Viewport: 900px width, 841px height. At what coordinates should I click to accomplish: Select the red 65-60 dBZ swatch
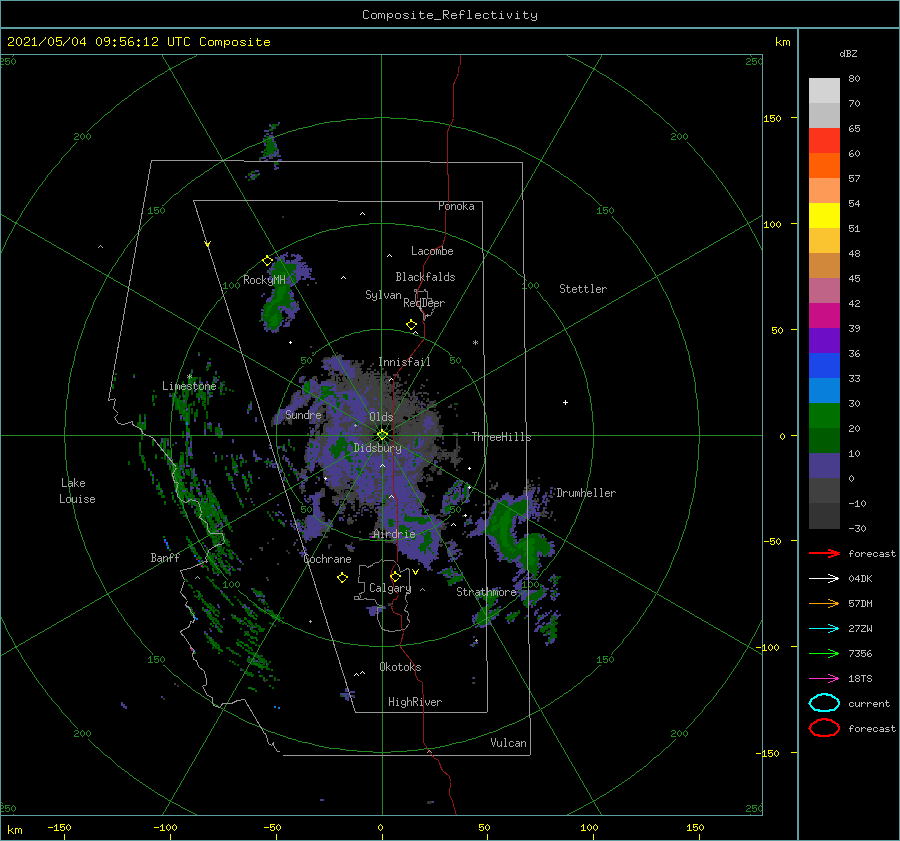point(824,141)
